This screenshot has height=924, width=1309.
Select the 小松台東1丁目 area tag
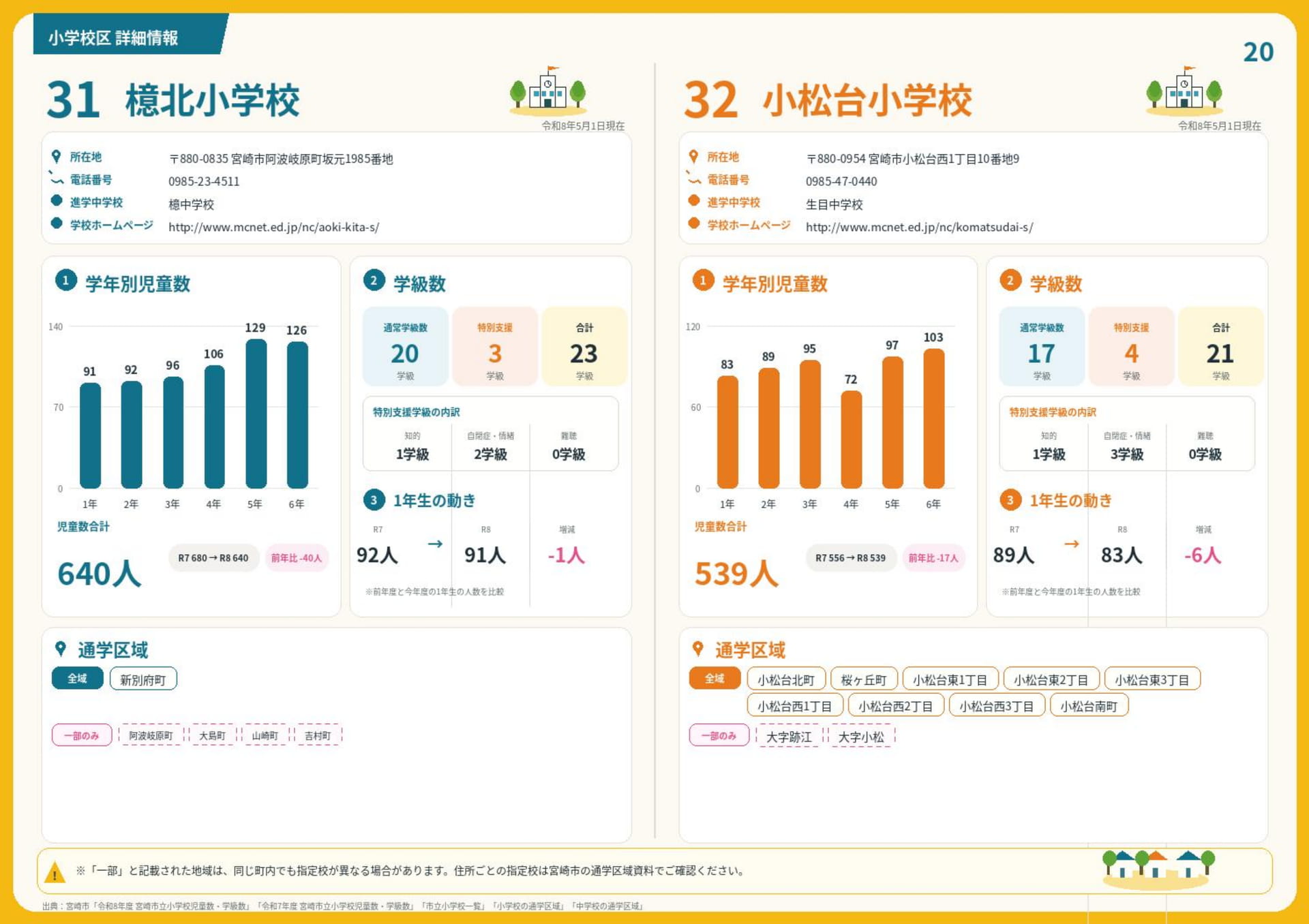tap(950, 679)
